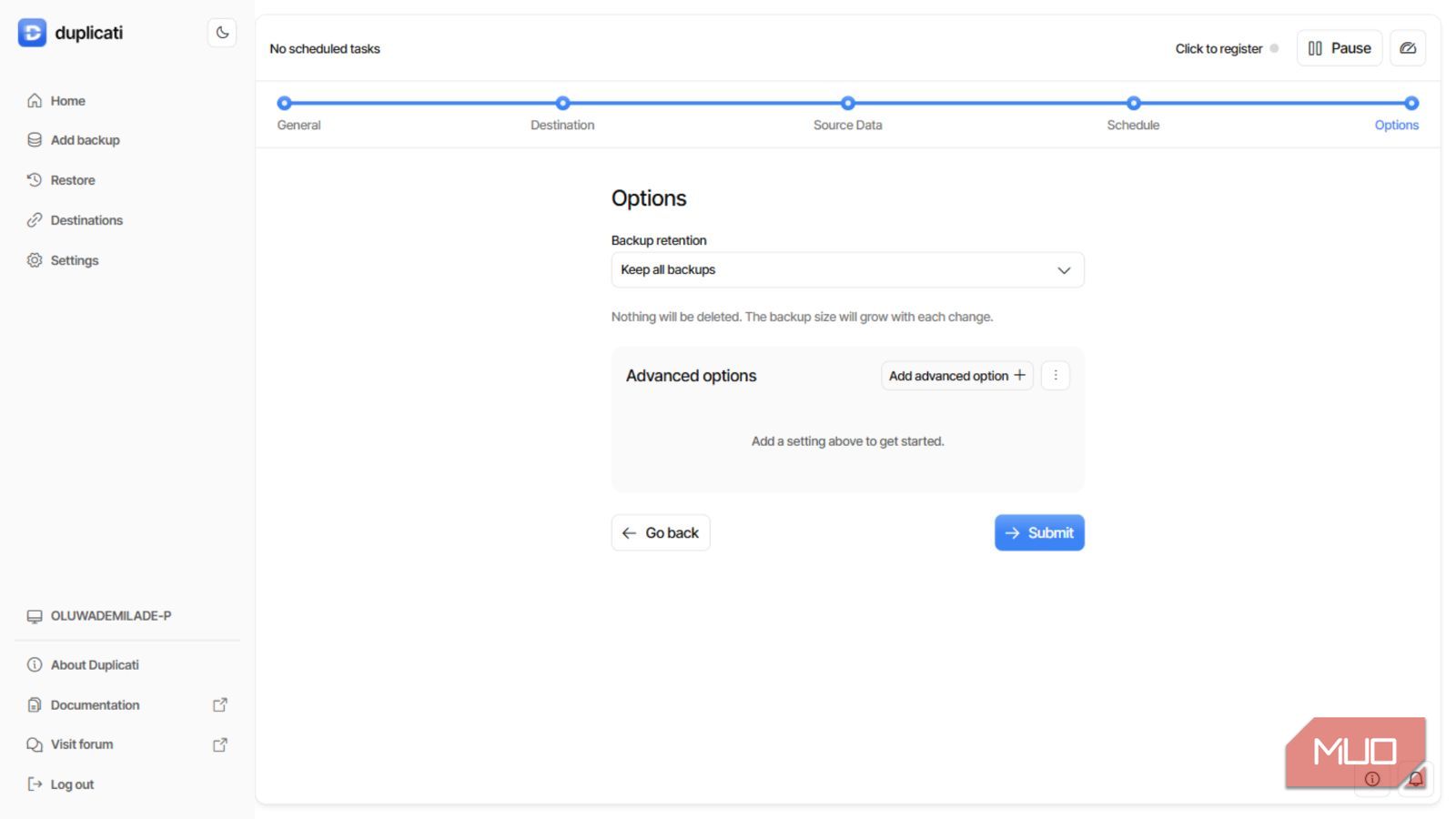Image resolution: width=1456 pixels, height=819 pixels.
Task: Click the Click to register link
Action: point(1218,49)
